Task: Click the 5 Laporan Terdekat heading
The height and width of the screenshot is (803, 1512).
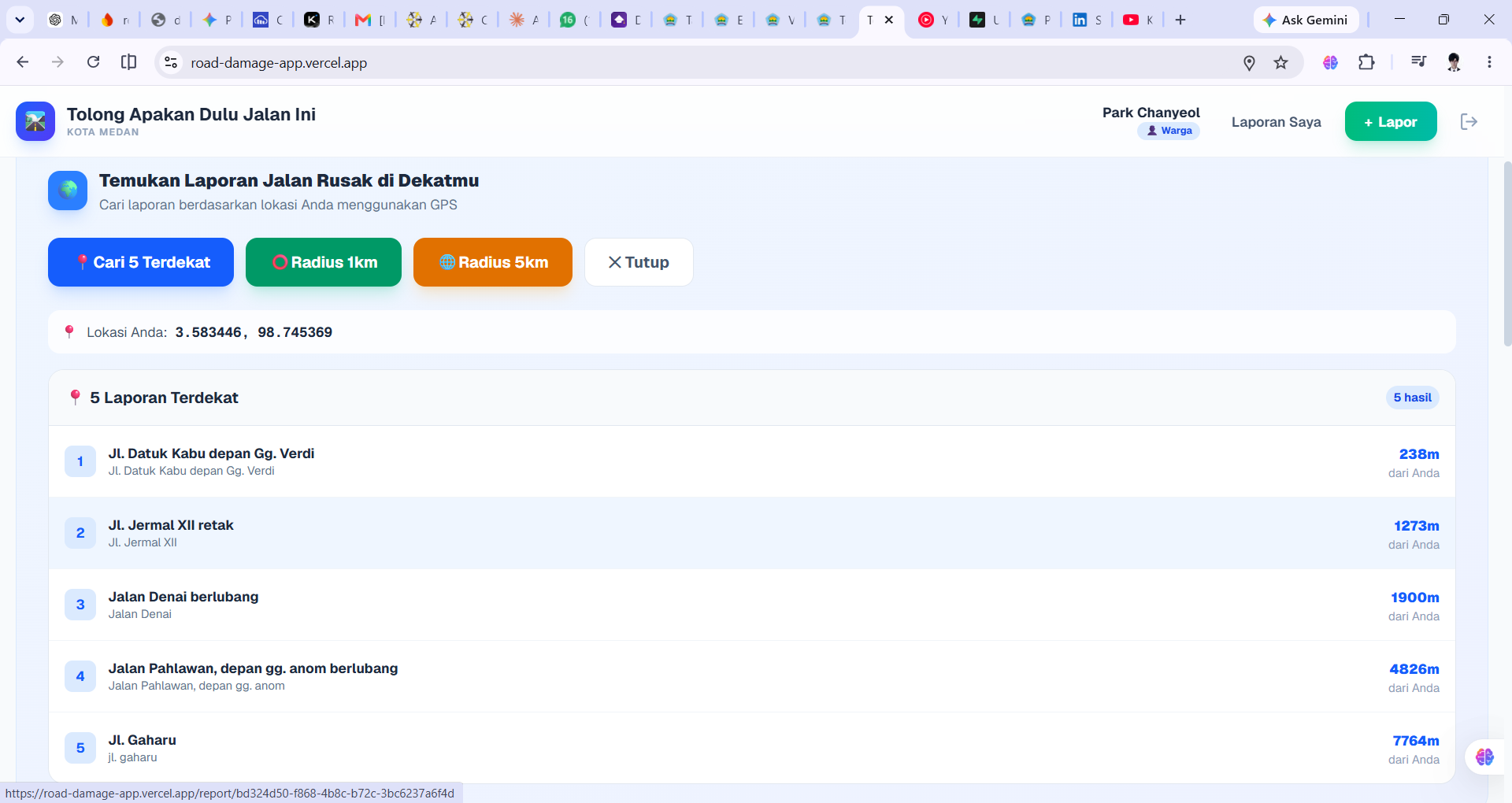Action: (x=164, y=398)
